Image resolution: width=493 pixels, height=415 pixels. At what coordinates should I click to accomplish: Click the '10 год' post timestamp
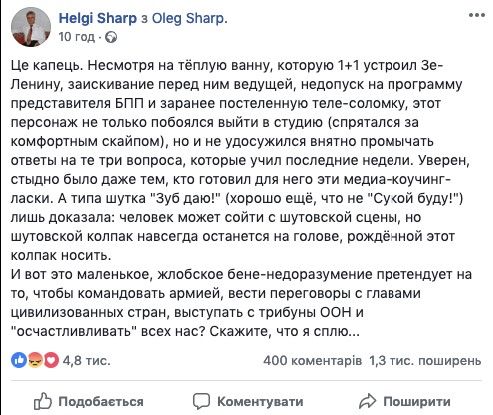pyautogui.click(x=77, y=37)
